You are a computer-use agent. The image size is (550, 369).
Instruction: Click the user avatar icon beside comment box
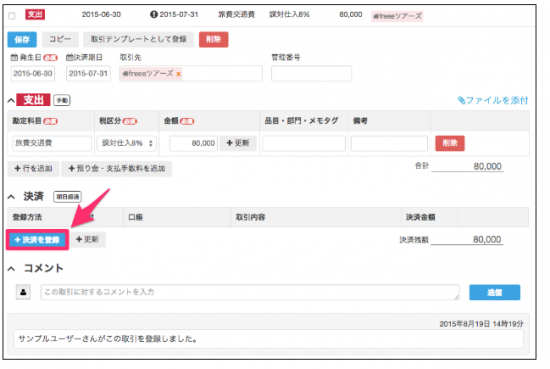[x=23, y=292]
